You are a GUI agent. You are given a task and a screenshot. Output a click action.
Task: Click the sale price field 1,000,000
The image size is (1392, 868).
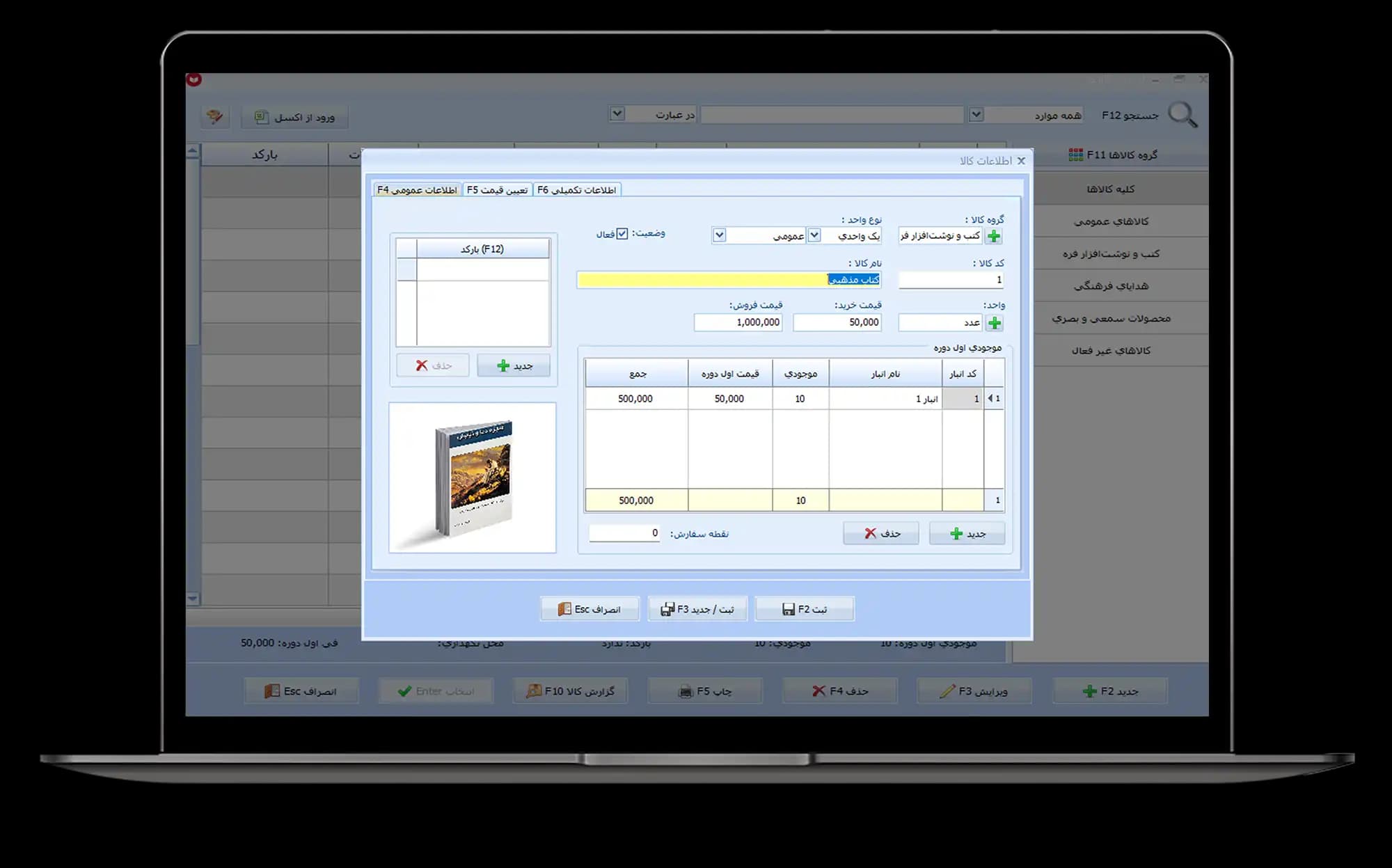tap(738, 322)
